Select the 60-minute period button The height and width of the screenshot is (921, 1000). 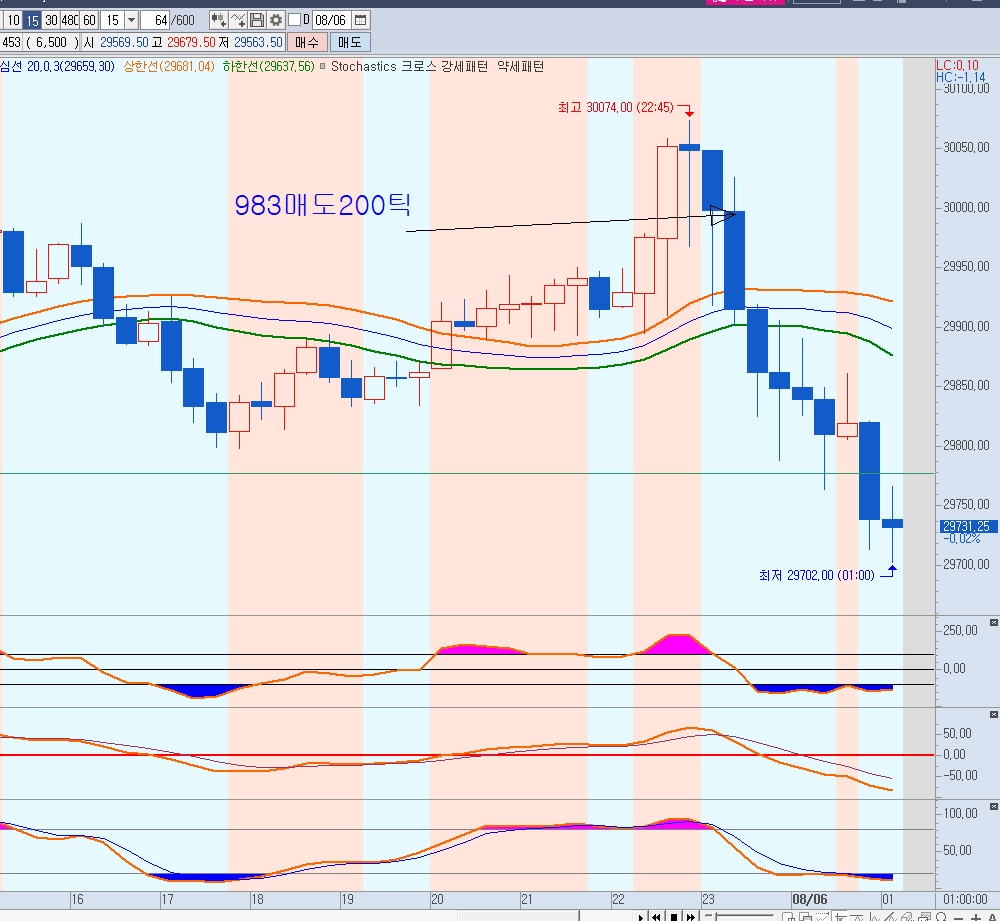[89, 20]
